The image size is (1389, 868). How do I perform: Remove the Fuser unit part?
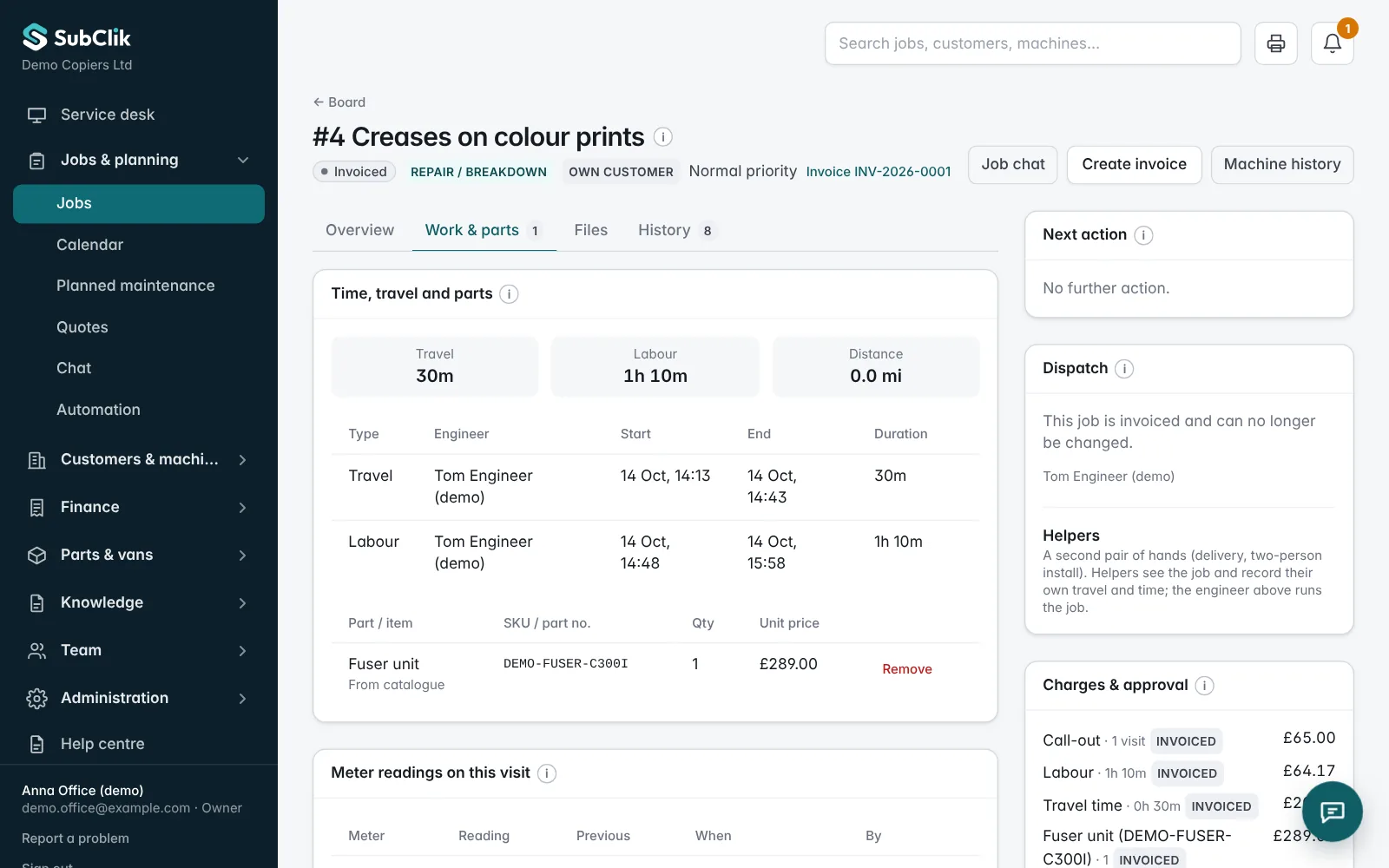[x=907, y=669]
